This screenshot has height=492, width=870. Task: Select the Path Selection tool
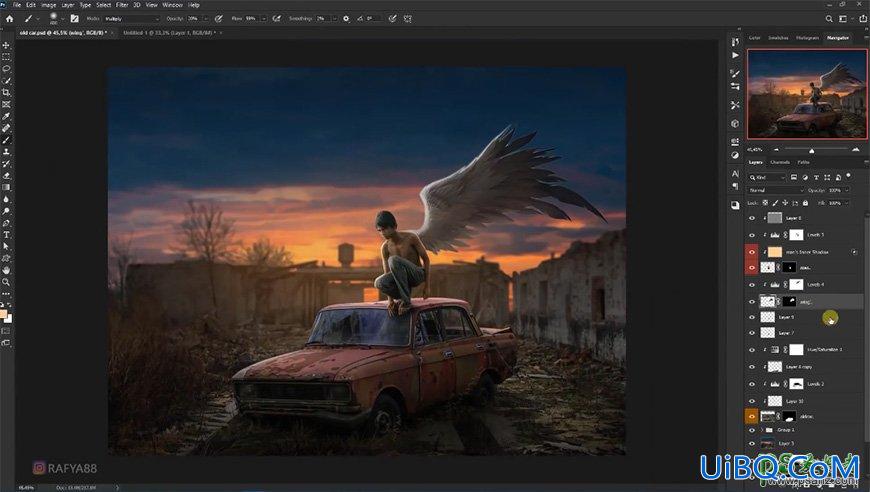tap(6, 246)
